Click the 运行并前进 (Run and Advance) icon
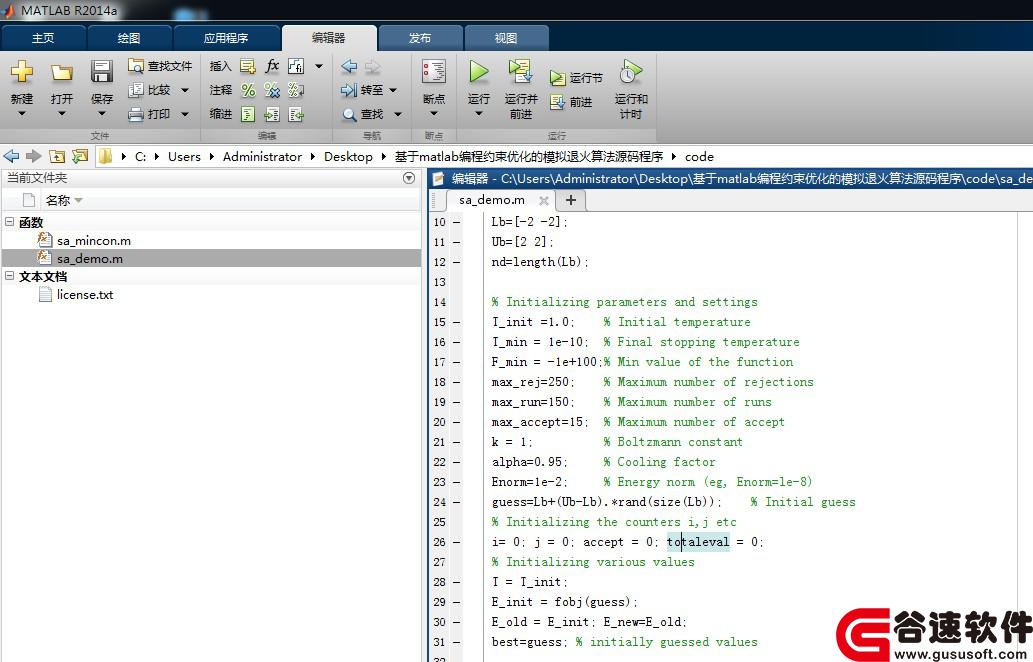The height and width of the screenshot is (662, 1033). [520, 71]
